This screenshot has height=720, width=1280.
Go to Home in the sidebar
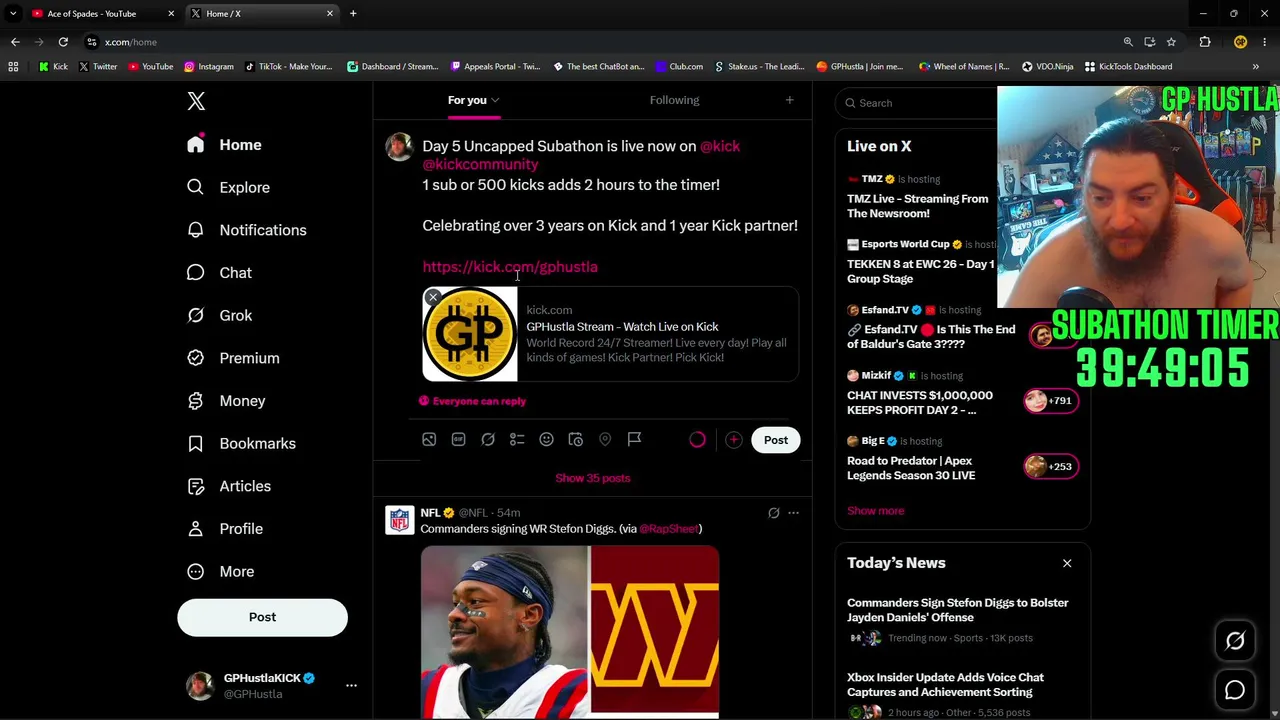[225, 145]
